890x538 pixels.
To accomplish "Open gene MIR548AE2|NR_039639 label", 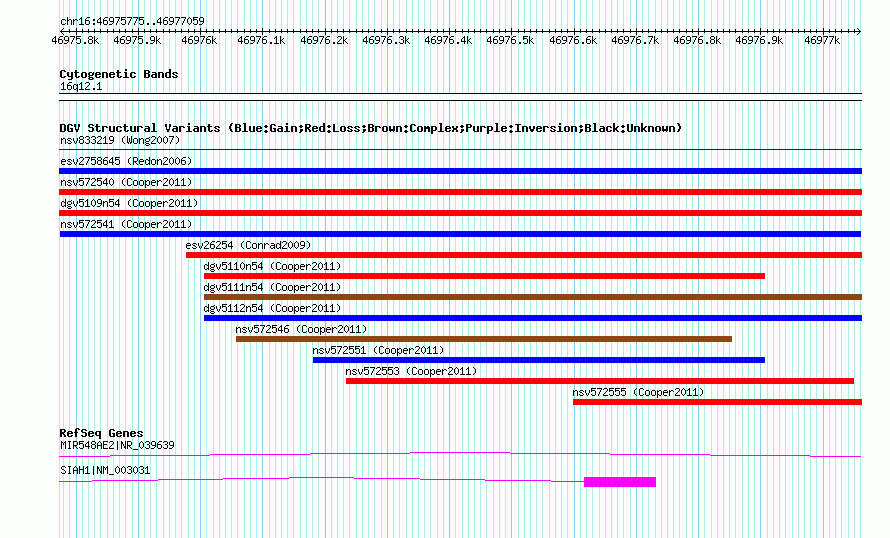I will [117, 445].
